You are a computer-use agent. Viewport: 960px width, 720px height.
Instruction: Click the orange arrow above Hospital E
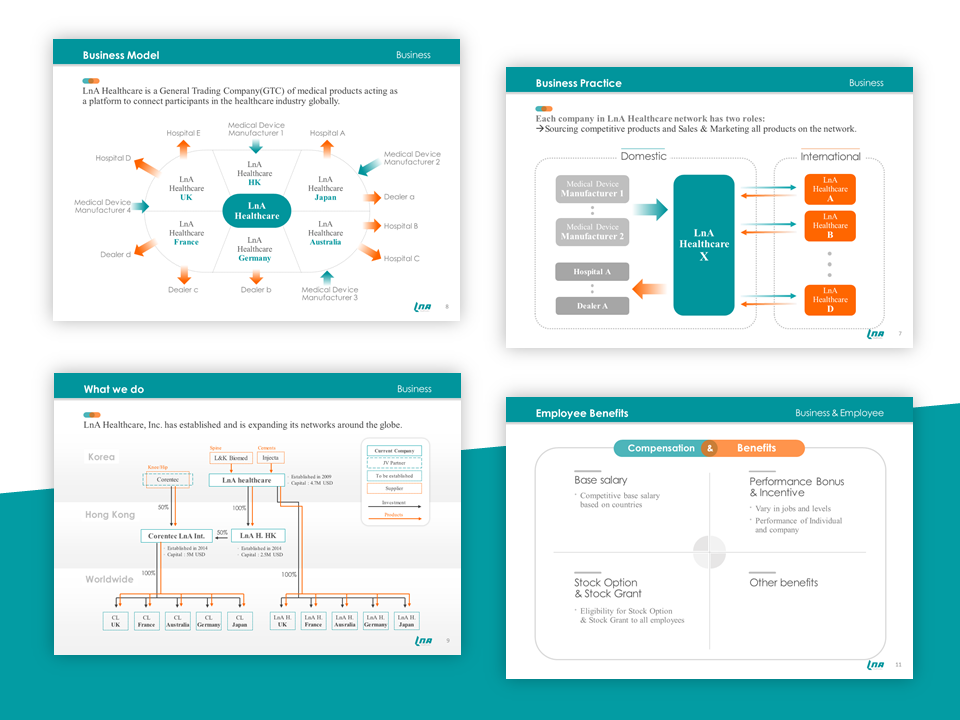(x=183, y=149)
